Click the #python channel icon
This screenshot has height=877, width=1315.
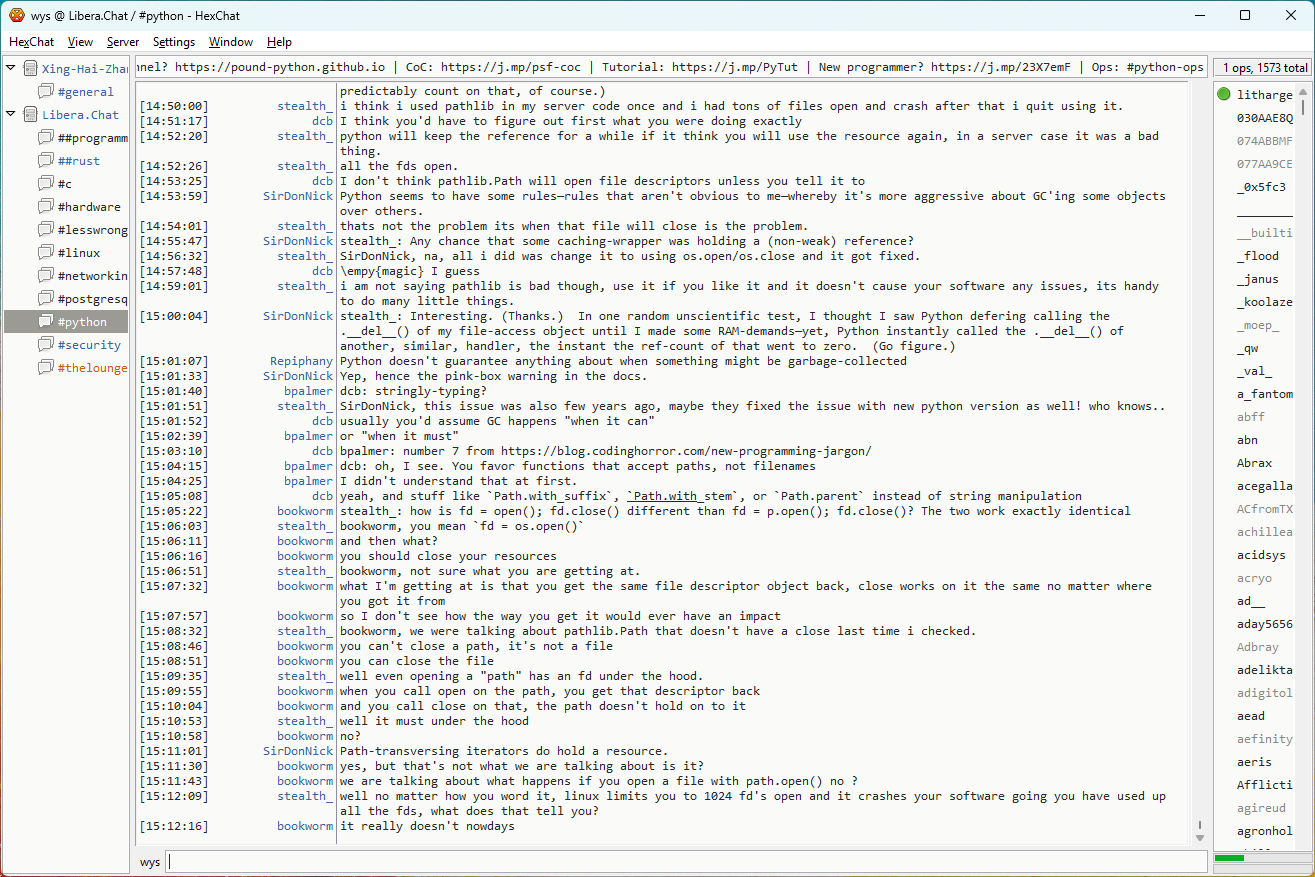click(46, 322)
